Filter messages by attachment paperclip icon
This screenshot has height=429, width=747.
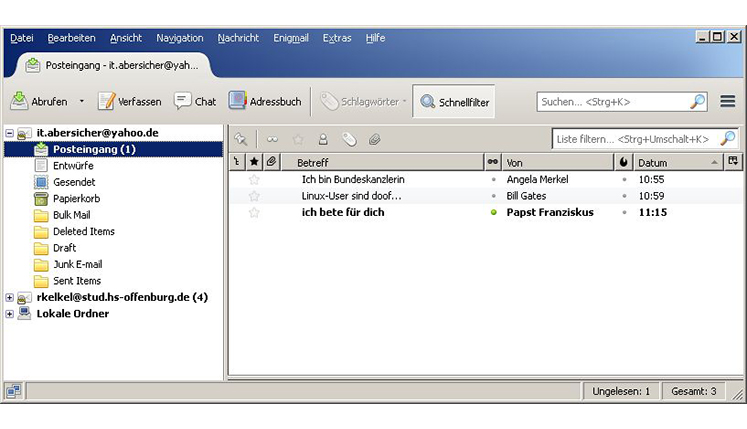point(374,139)
